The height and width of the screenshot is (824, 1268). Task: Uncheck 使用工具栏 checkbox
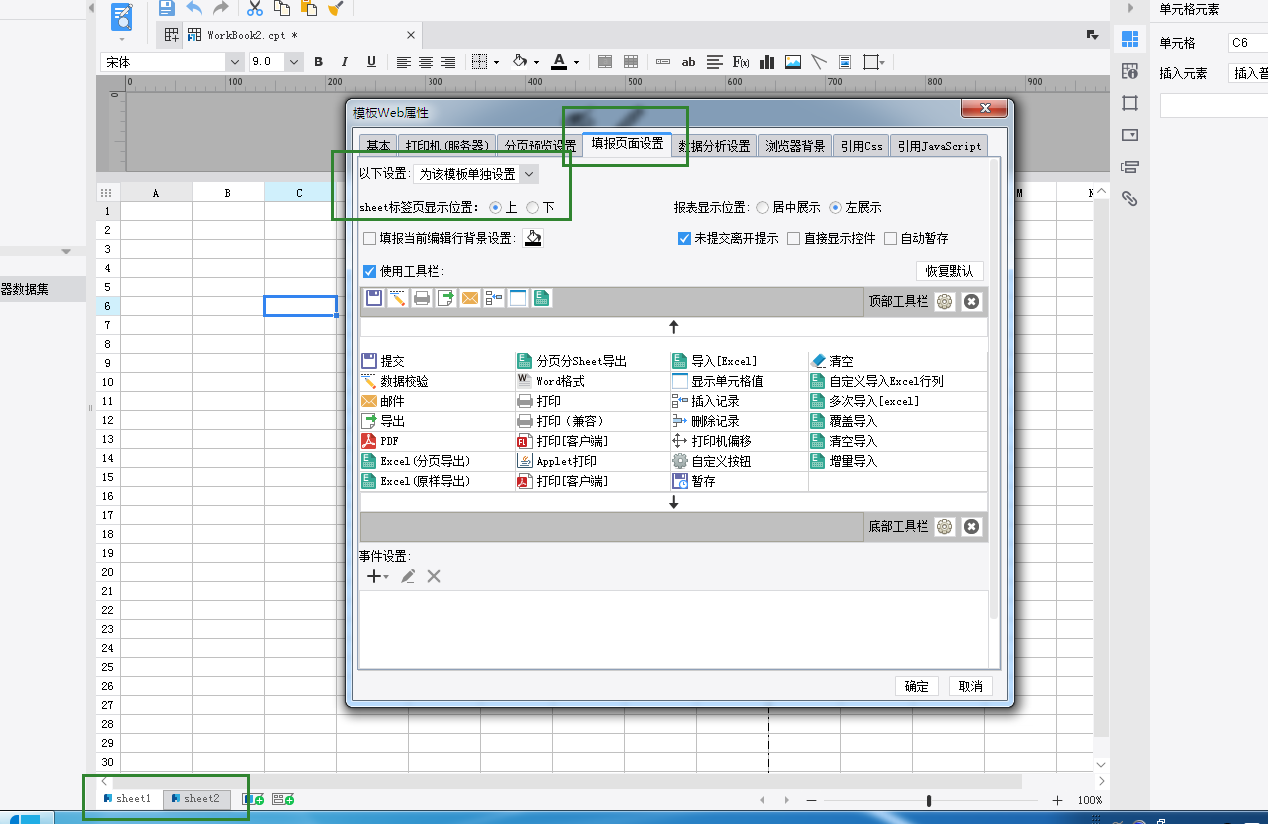coord(370,271)
